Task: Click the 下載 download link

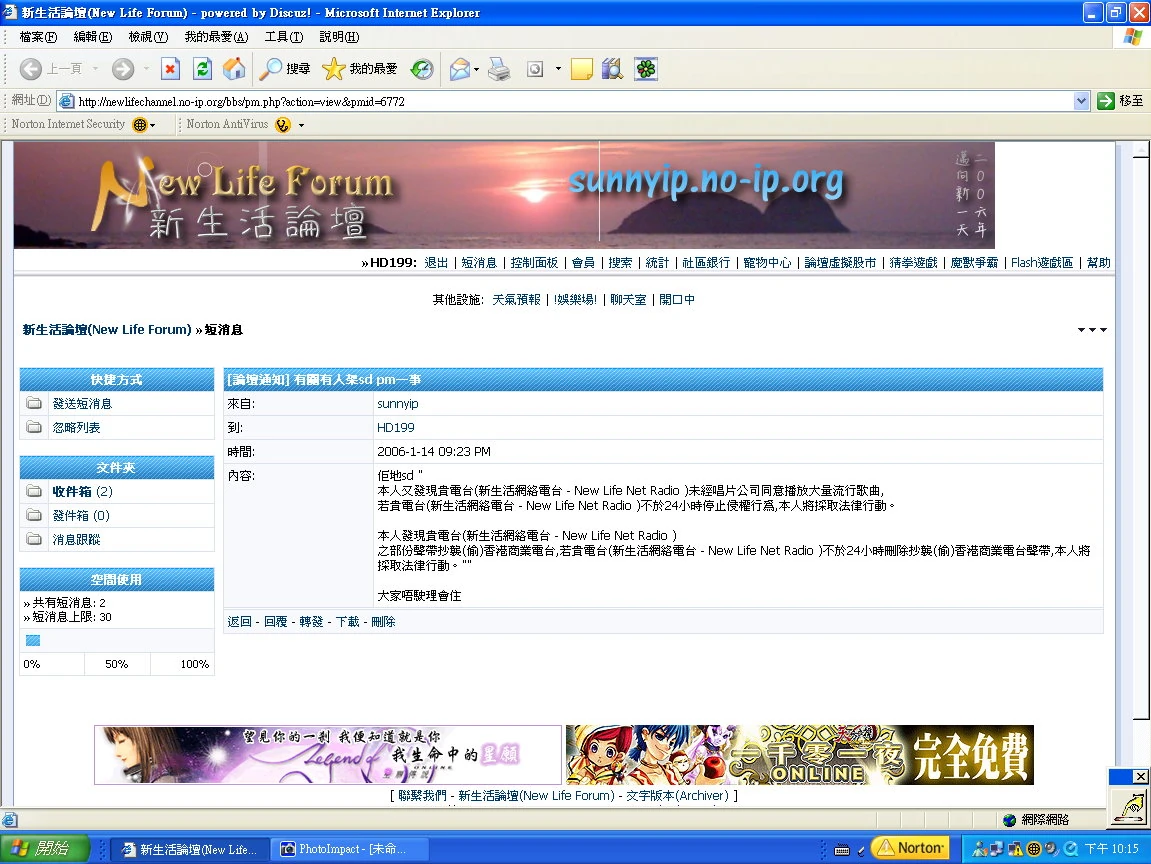Action: [x=347, y=622]
